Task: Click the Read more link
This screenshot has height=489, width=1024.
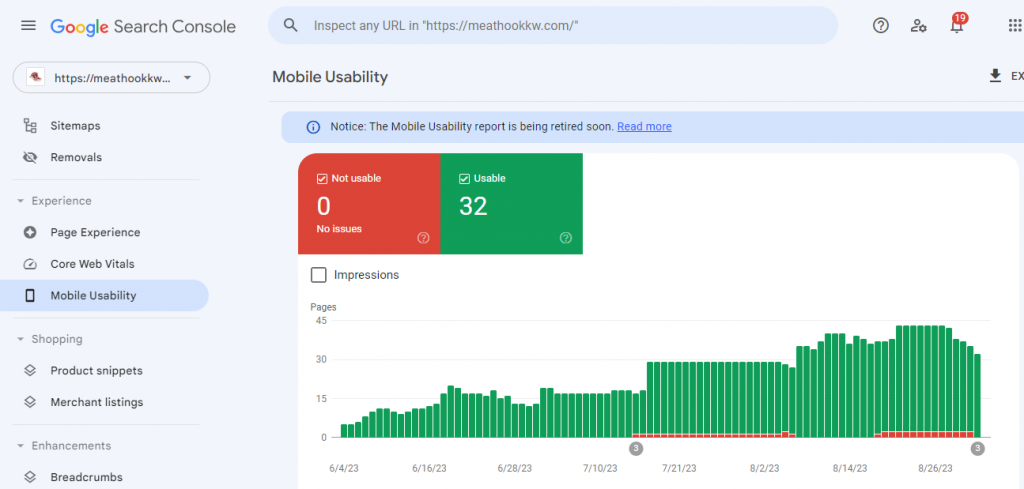Action: tap(644, 127)
